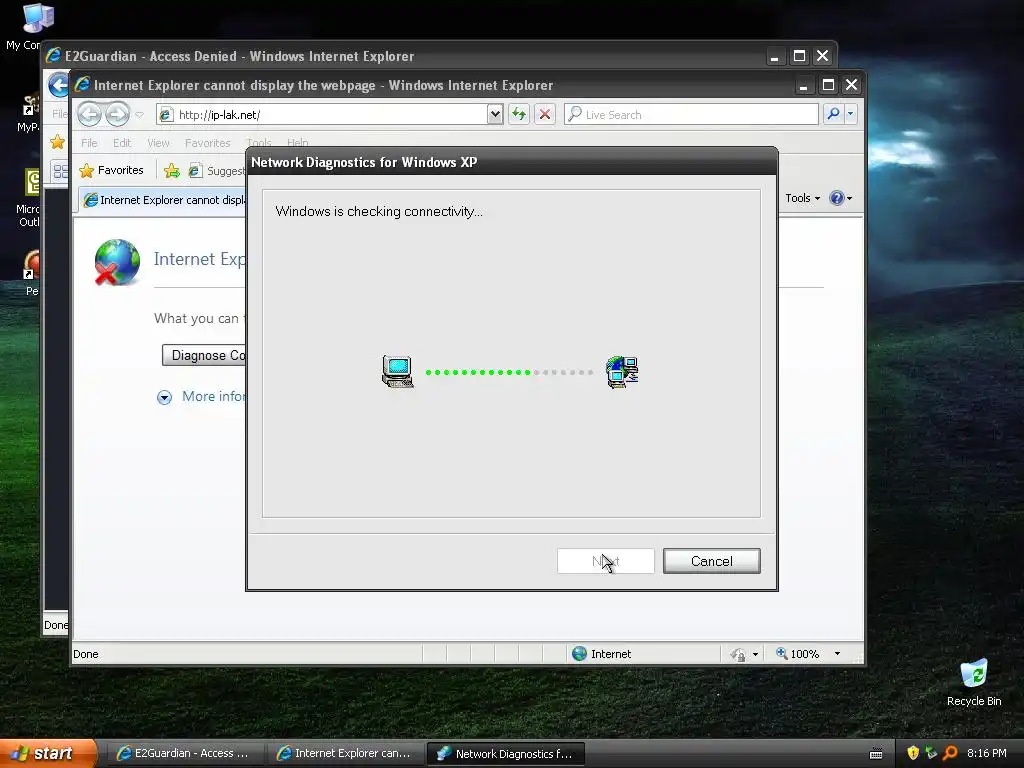This screenshot has width=1024, height=768.
Task: Click the orange magnifier tray icon
Action: 950,753
